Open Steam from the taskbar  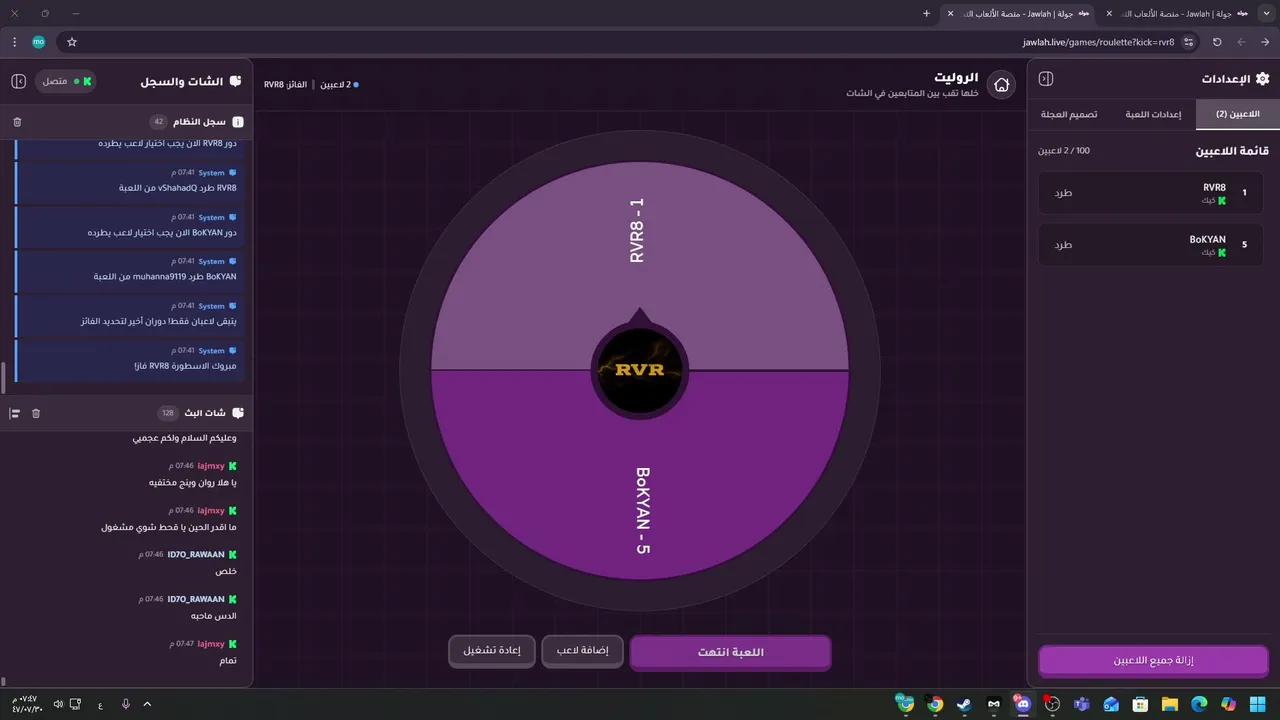point(963,704)
